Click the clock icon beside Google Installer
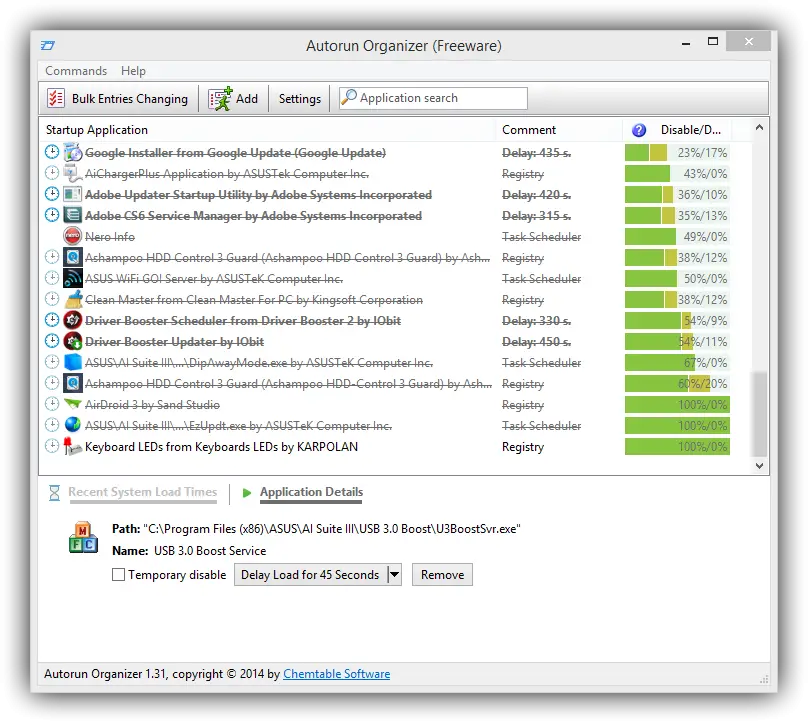The image size is (808, 723). coord(52,152)
